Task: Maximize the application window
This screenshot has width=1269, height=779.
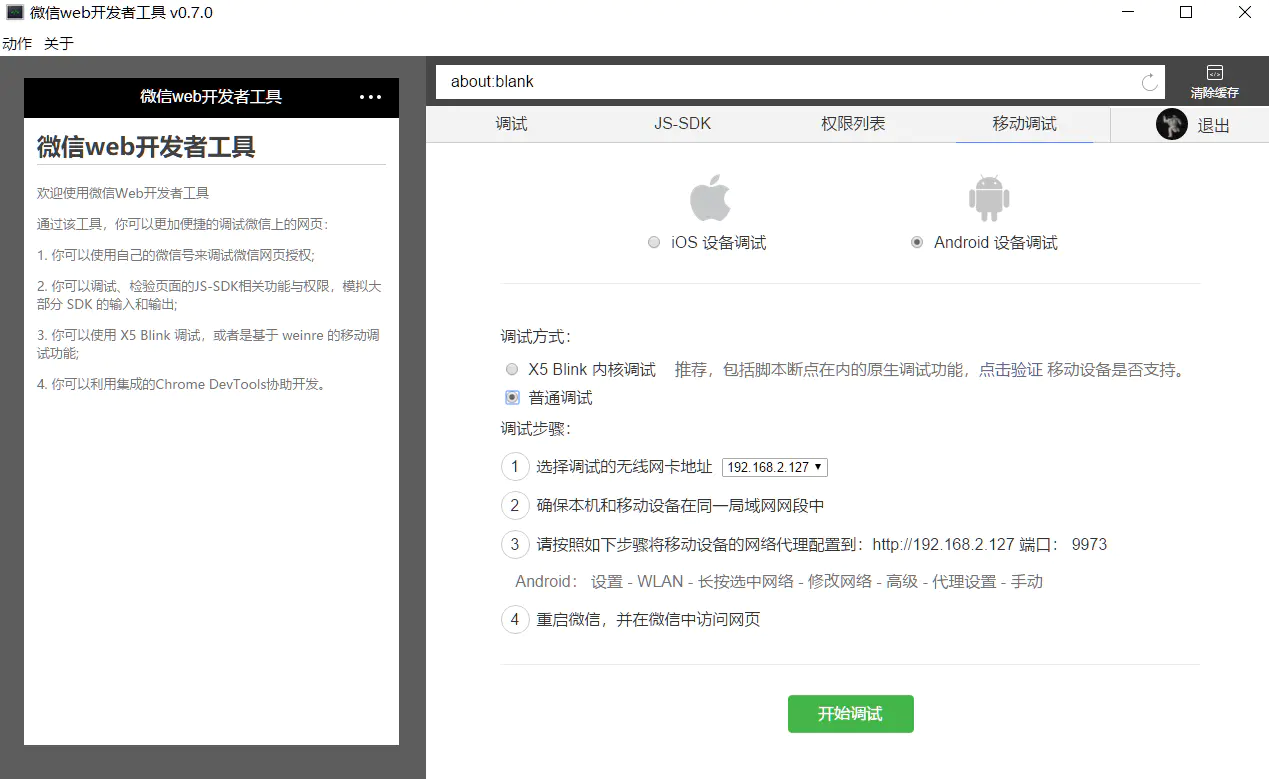Action: click(x=1186, y=13)
